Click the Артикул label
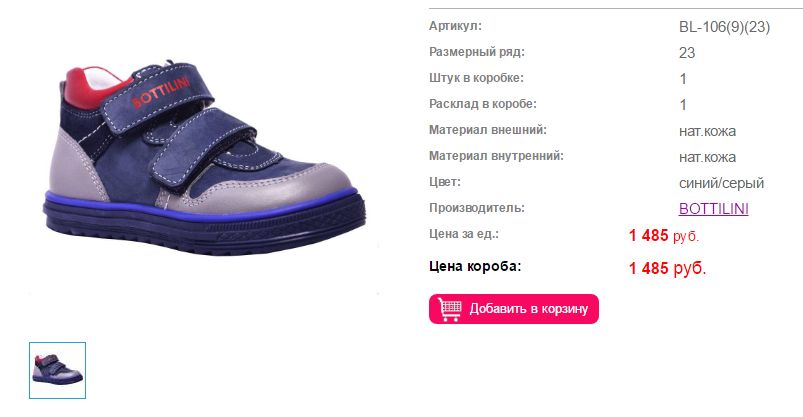The image size is (803, 417). pyautogui.click(x=455, y=26)
